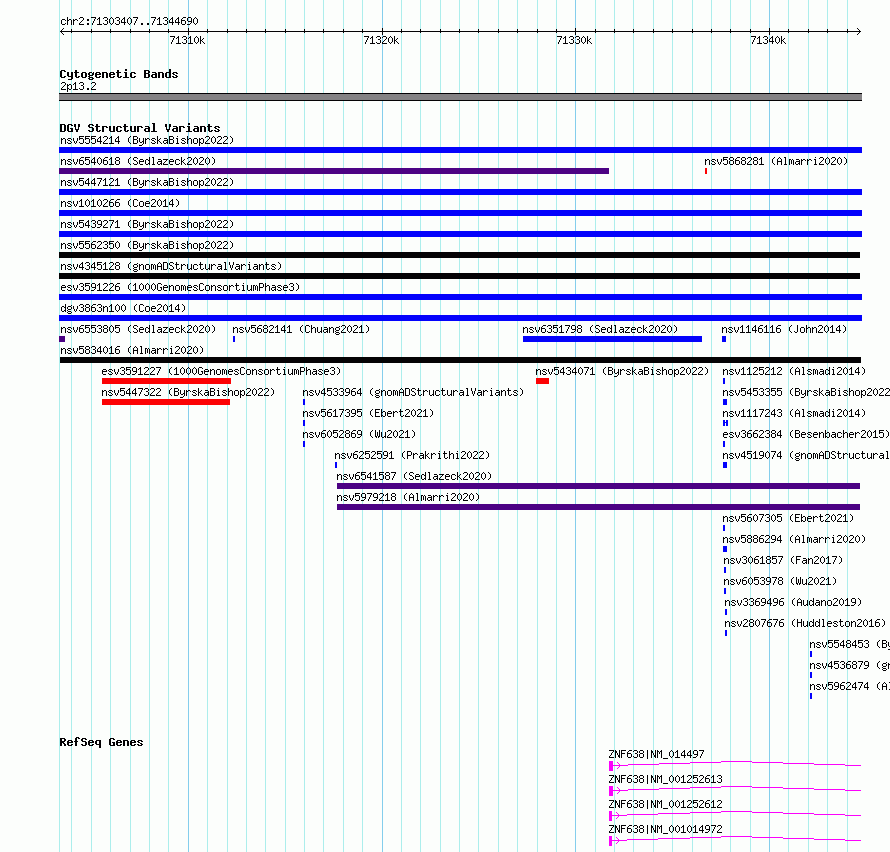Open ZNF638|NM_001252613 gene label
Viewport: 890px width, 852px height.
(x=665, y=779)
